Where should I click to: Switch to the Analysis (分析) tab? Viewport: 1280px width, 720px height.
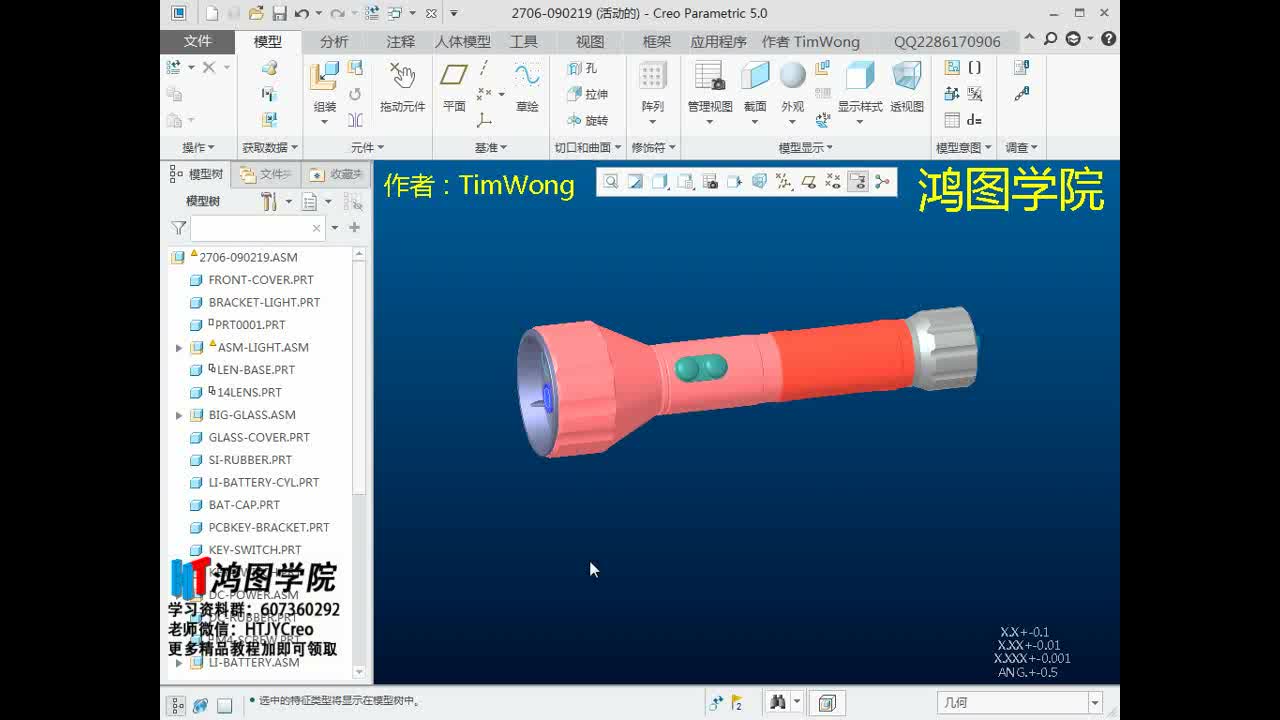point(334,41)
